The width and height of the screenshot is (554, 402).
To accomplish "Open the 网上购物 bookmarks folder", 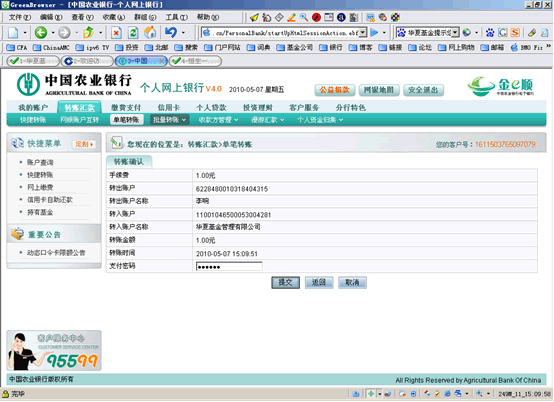I will pyautogui.click(x=457, y=47).
